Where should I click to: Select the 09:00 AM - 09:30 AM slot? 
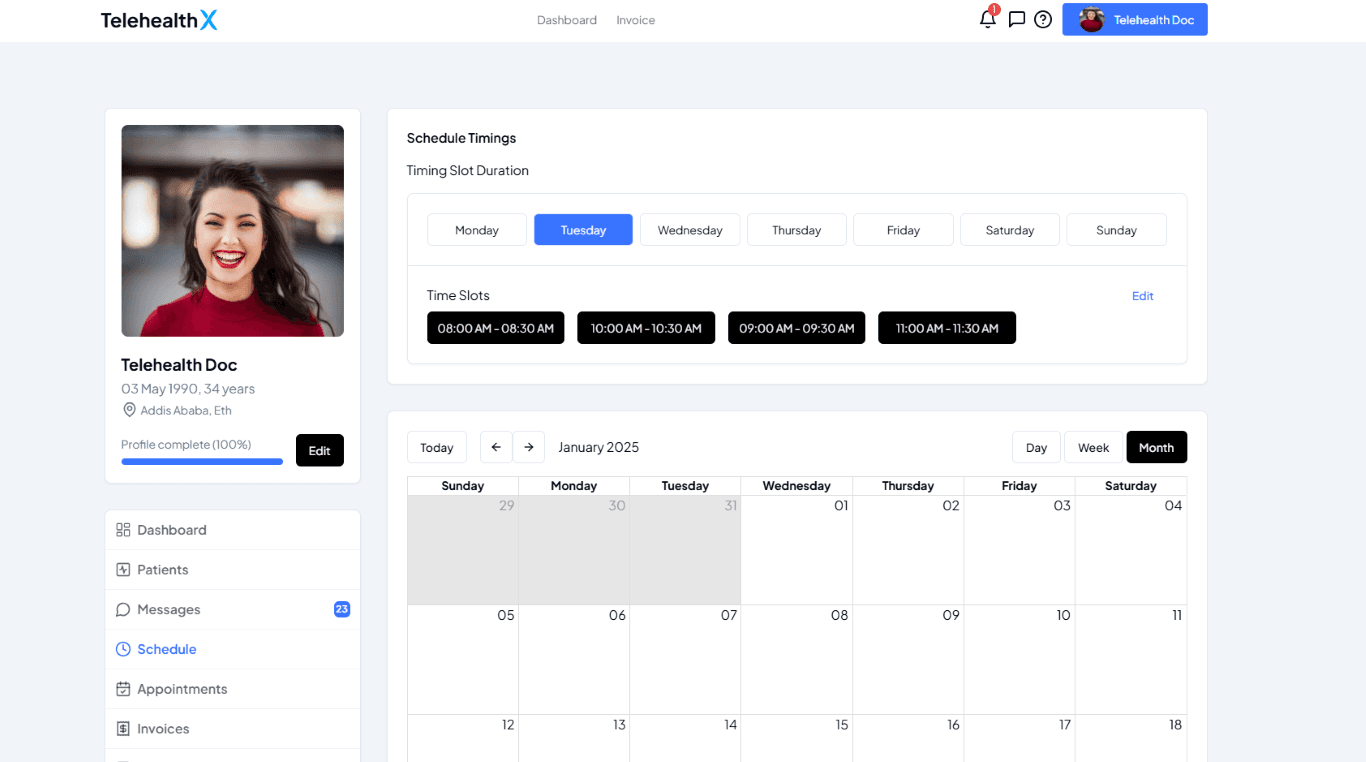pyautogui.click(x=796, y=328)
